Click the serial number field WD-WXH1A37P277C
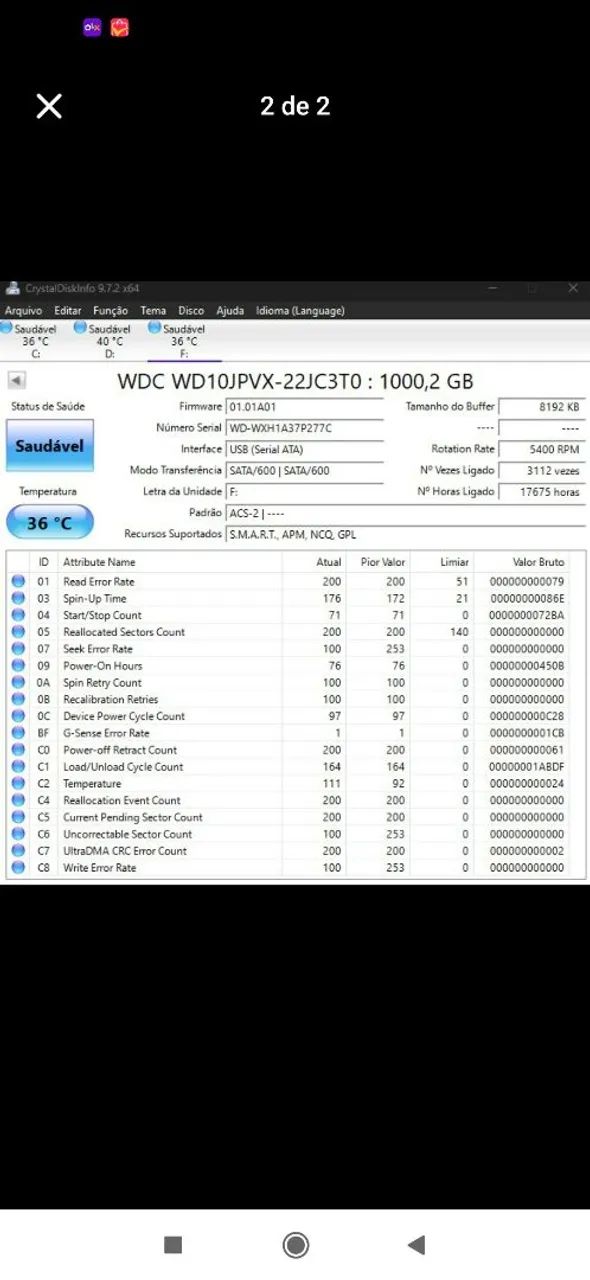This screenshot has height=1280, width=590. [x=305, y=428]
